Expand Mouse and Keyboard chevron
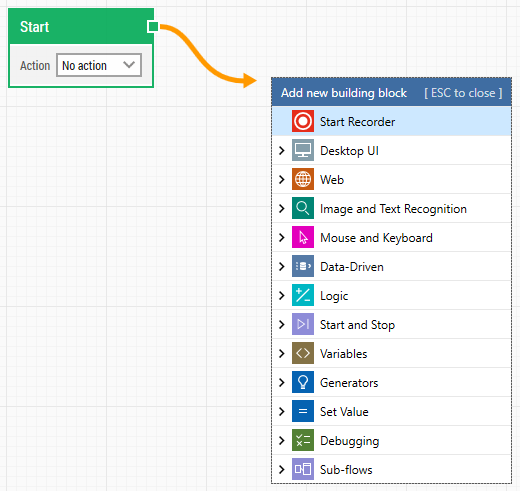520x491 pixels. [282, 237]
